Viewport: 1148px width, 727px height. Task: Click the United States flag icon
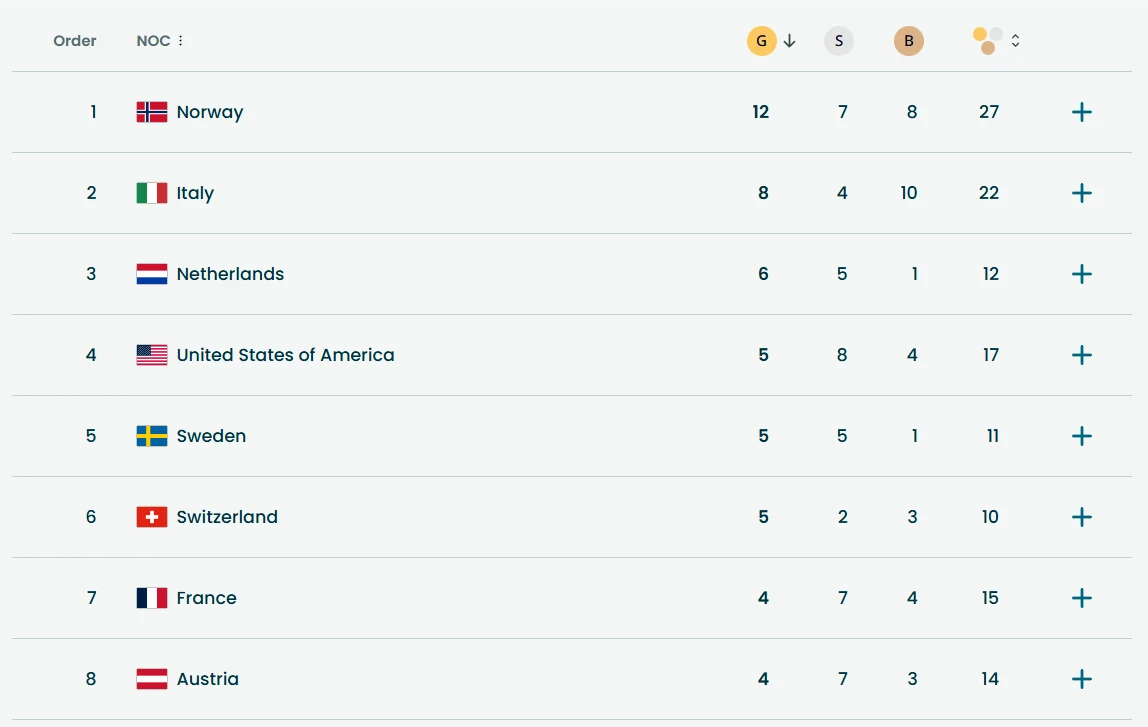151,355
